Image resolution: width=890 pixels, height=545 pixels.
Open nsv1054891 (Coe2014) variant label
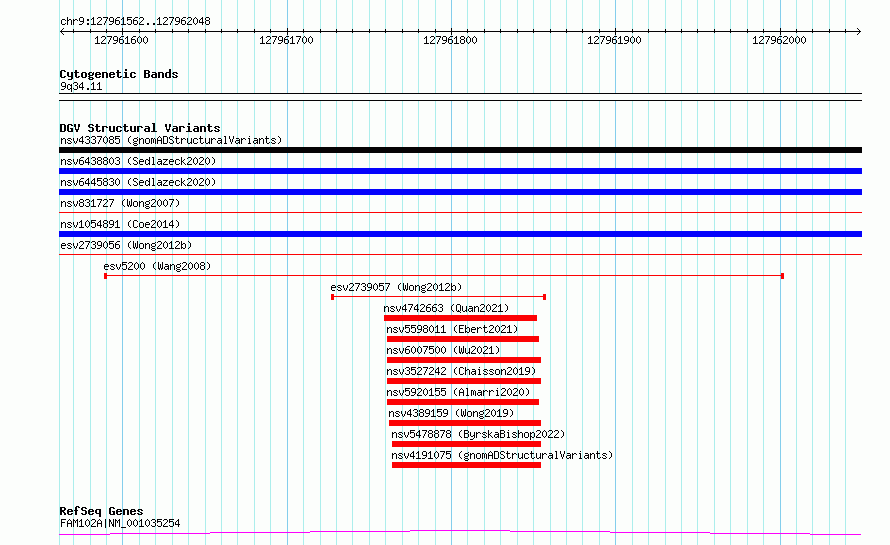120,224
